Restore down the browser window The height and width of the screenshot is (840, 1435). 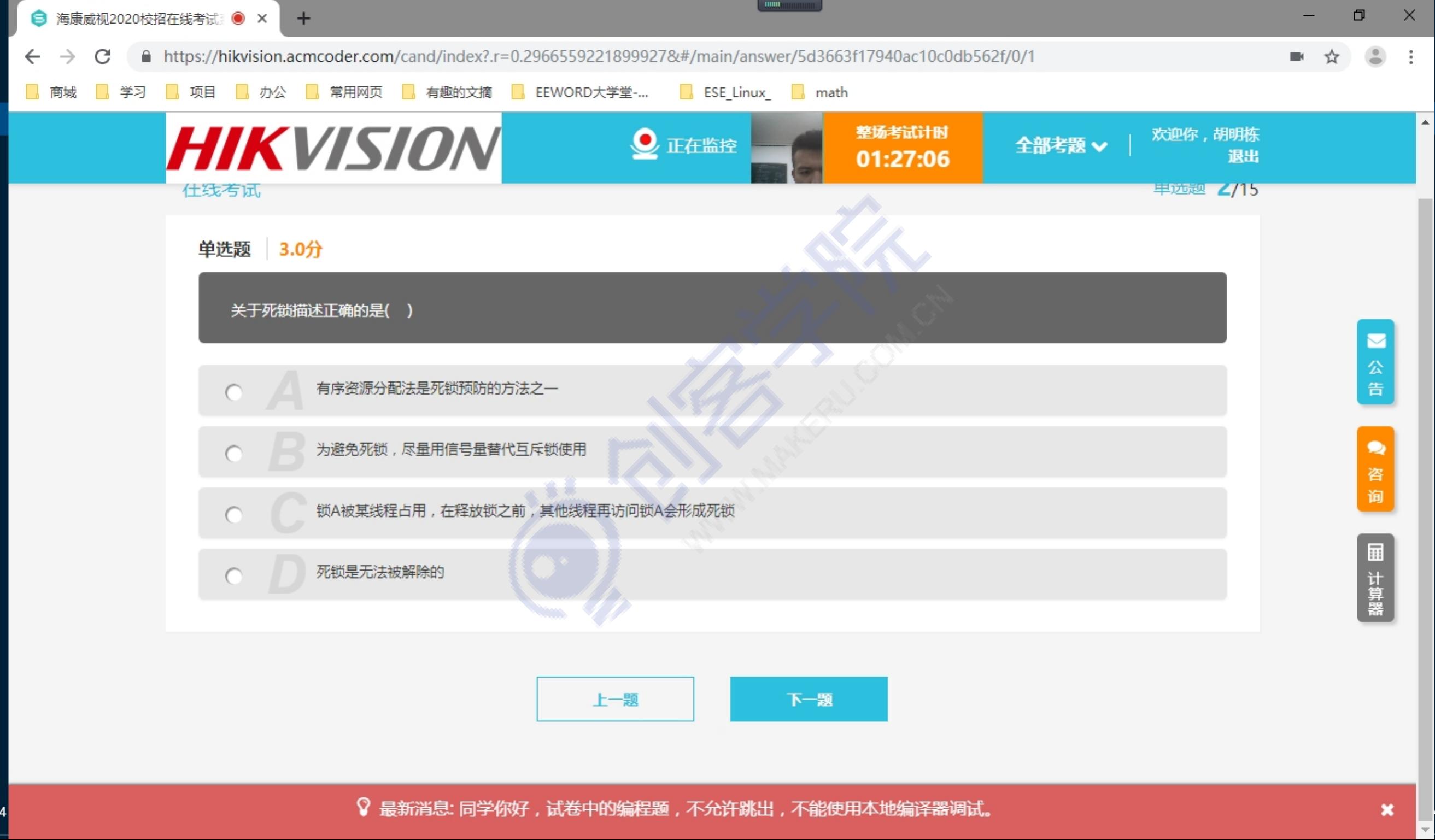(1358, 15)
